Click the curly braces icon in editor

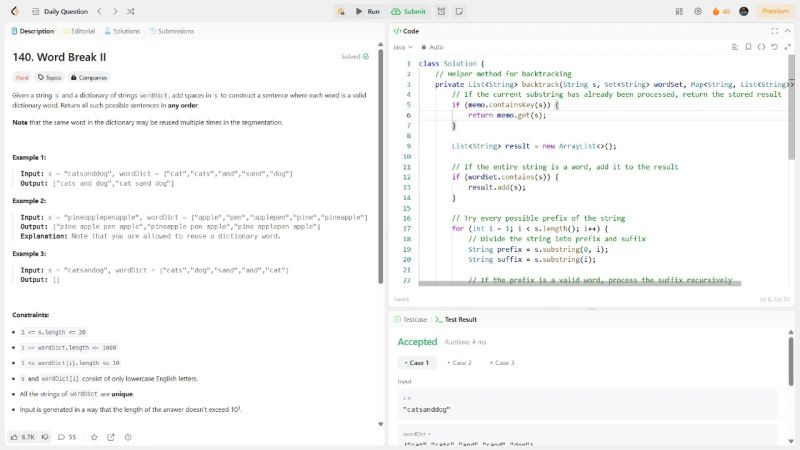[x=761, y=47]
